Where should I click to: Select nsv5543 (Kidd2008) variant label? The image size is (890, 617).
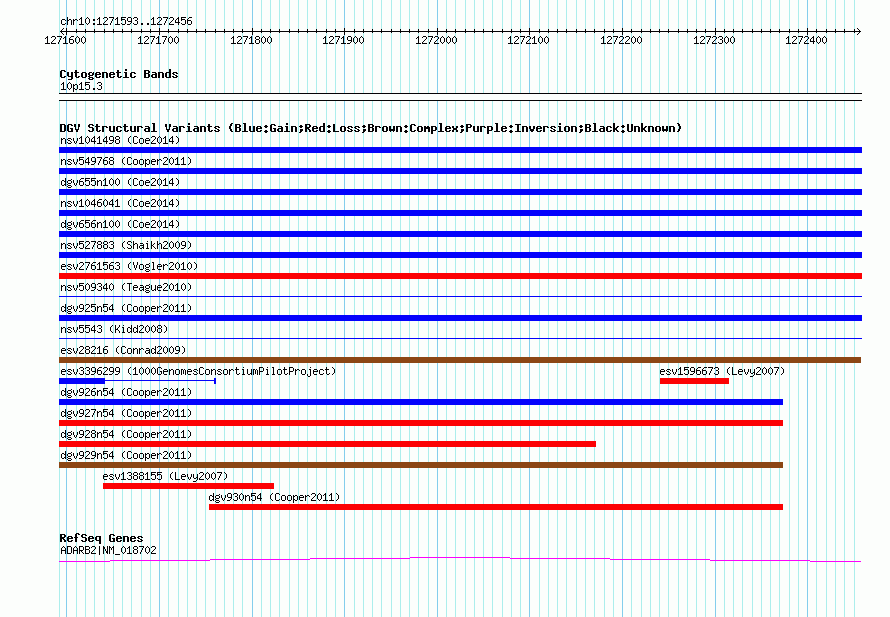[x=114, y=329]
